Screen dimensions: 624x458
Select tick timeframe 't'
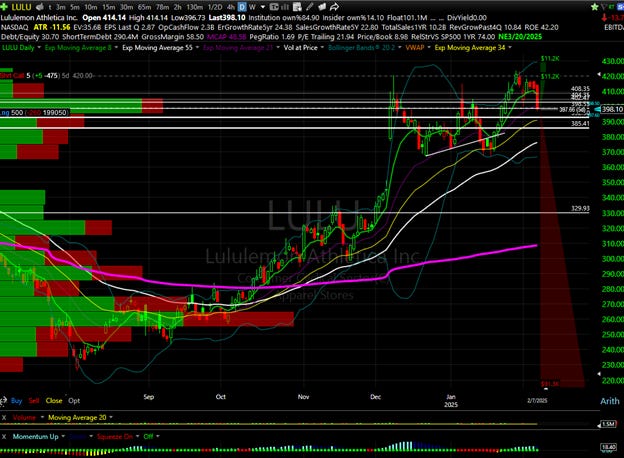coord(50,7)
